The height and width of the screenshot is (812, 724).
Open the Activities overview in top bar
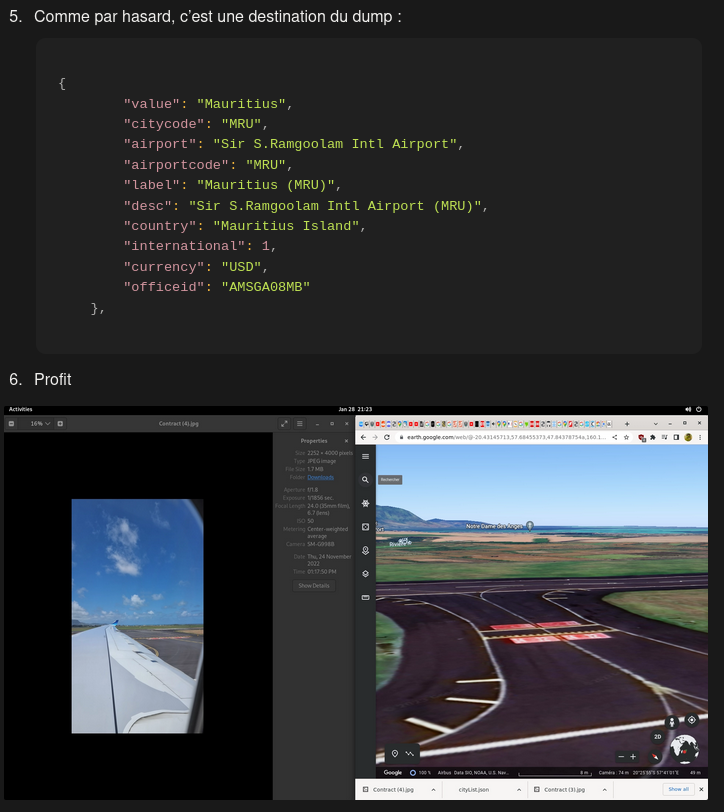(x=20, y=409)
